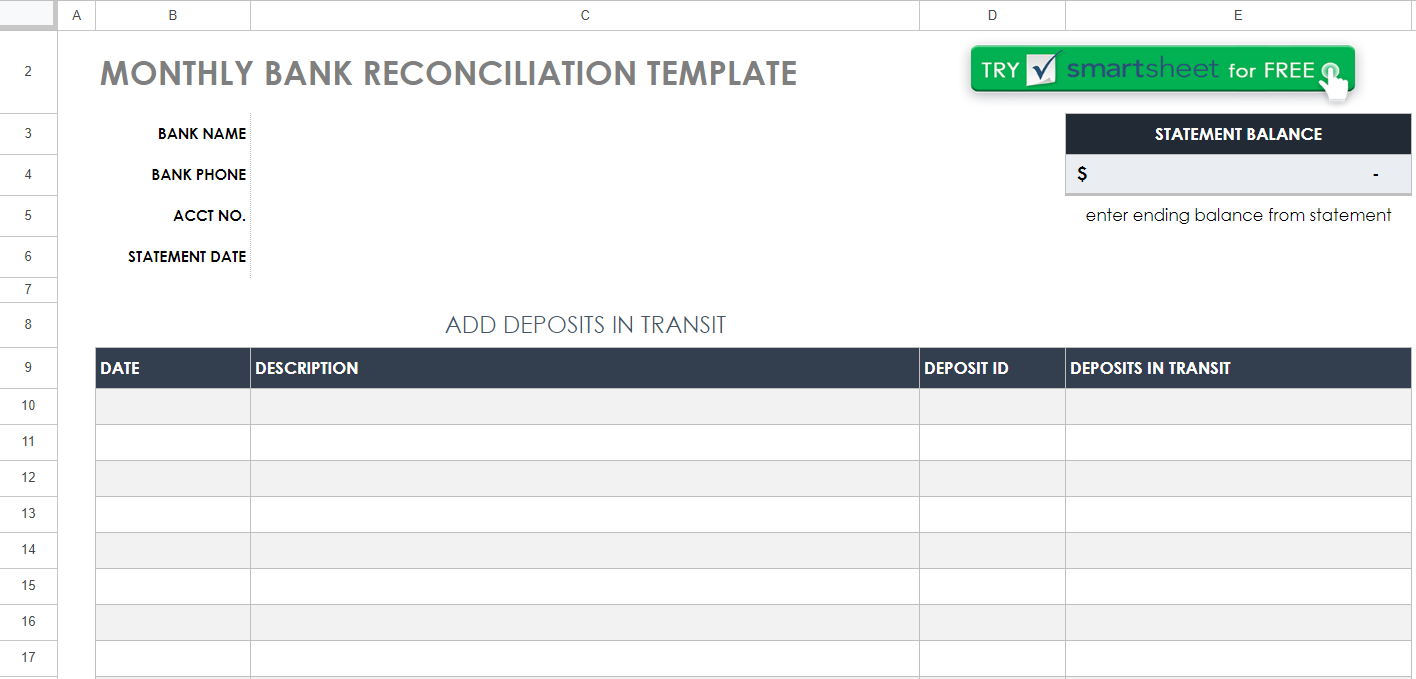Click the empty cell beside STATEMENT DATE

585,257
